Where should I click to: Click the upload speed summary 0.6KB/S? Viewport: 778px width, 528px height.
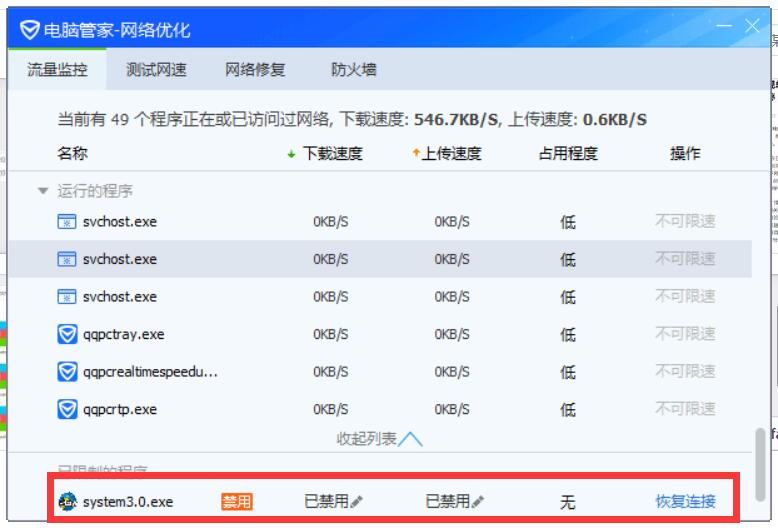[615, 120]
